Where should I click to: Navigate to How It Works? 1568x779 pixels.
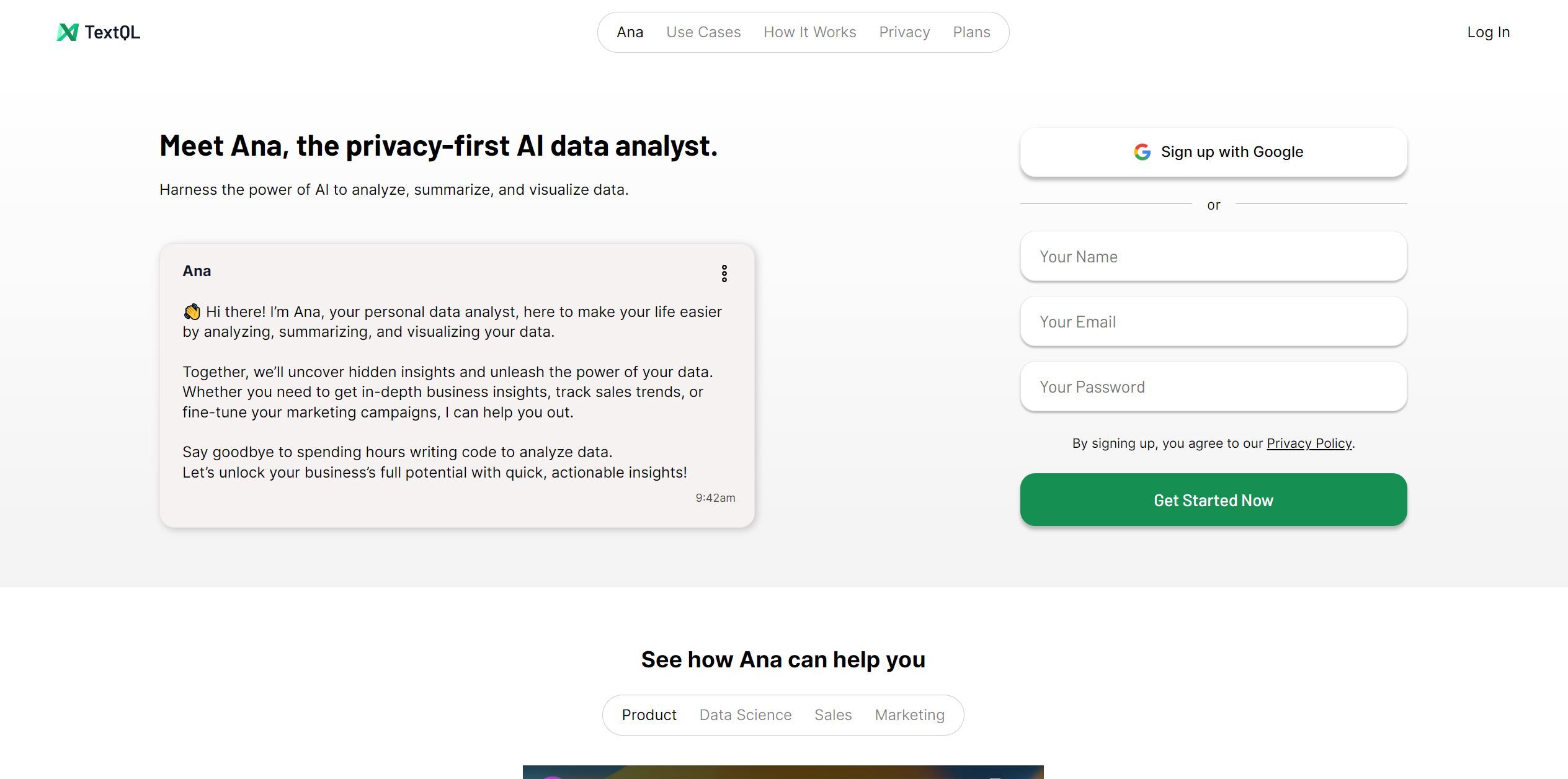click(809, 32)
